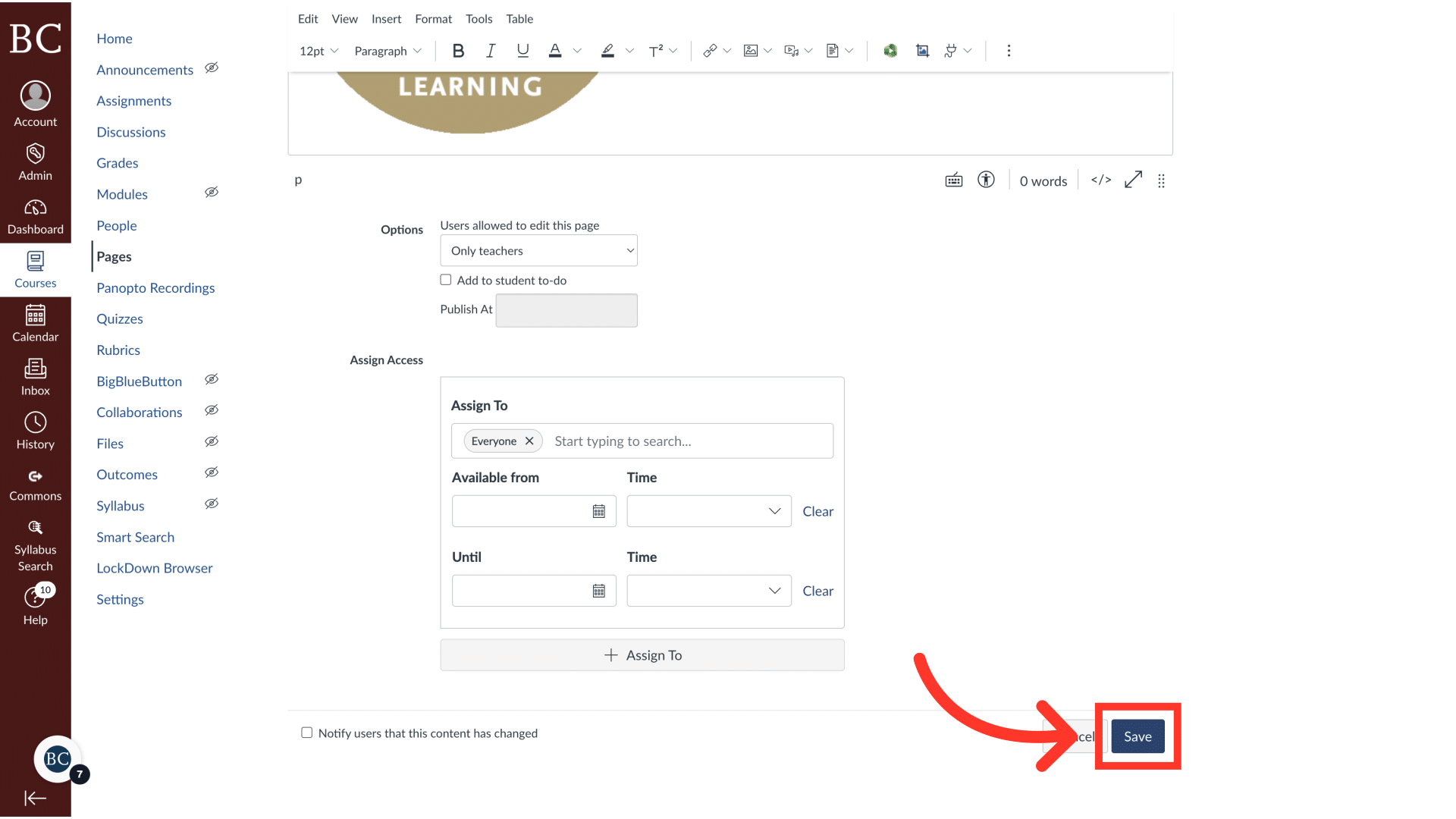The width and height of the screenshot is (1456, 819).
Task: Open the link insertion tool
Action: (x=711, y=50)
